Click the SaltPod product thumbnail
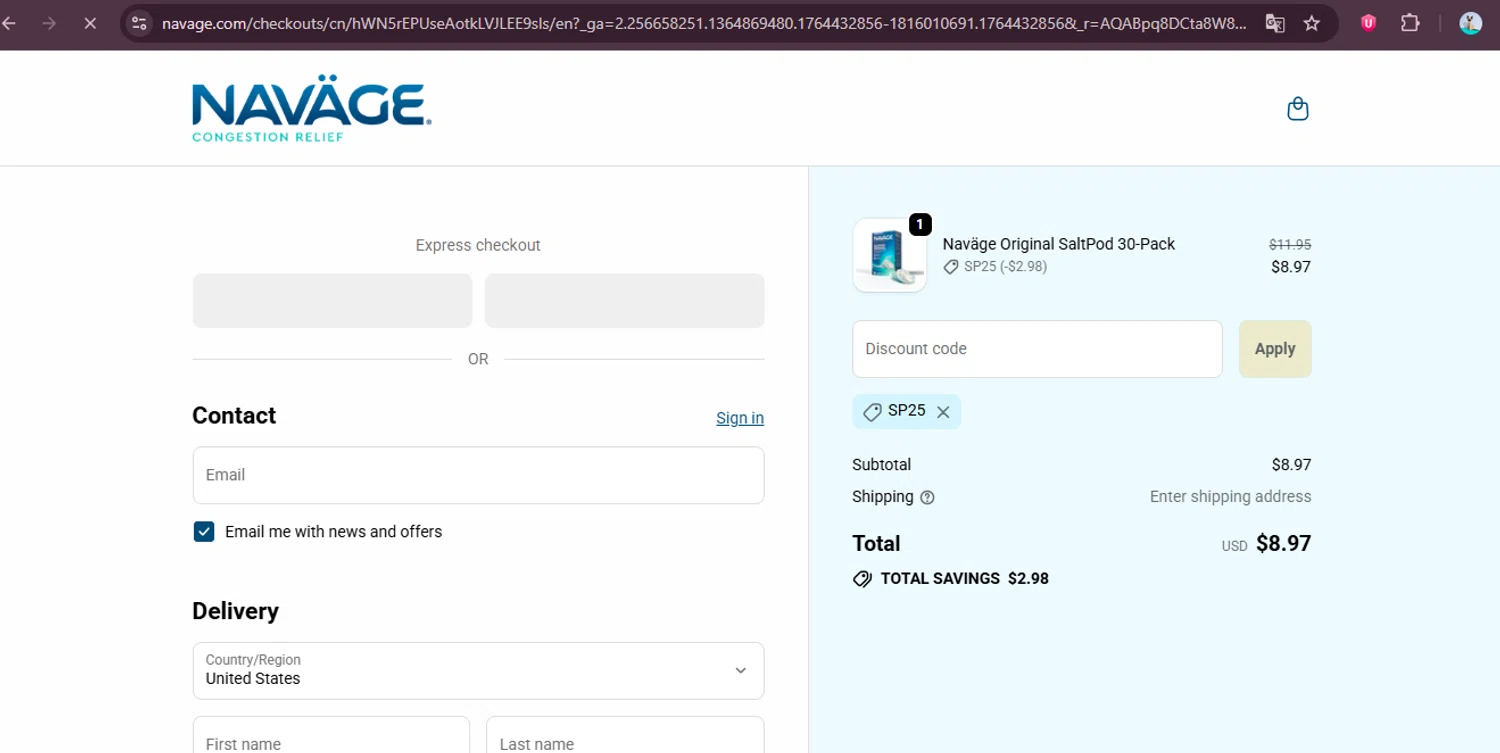The height and width of the screenshot is (753, 1500). (890, 255)
